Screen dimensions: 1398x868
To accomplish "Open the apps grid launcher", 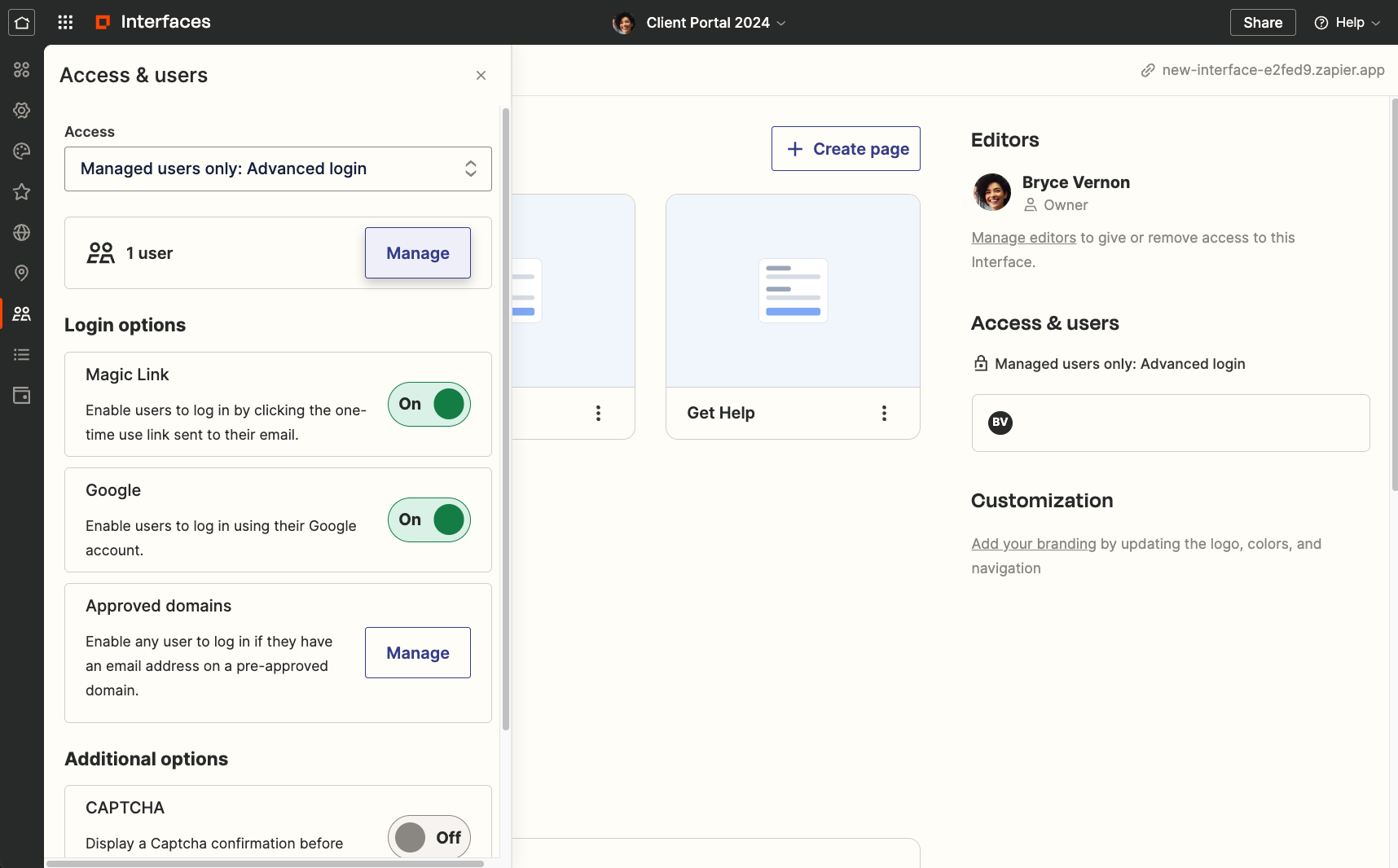I will pos(66,23).
